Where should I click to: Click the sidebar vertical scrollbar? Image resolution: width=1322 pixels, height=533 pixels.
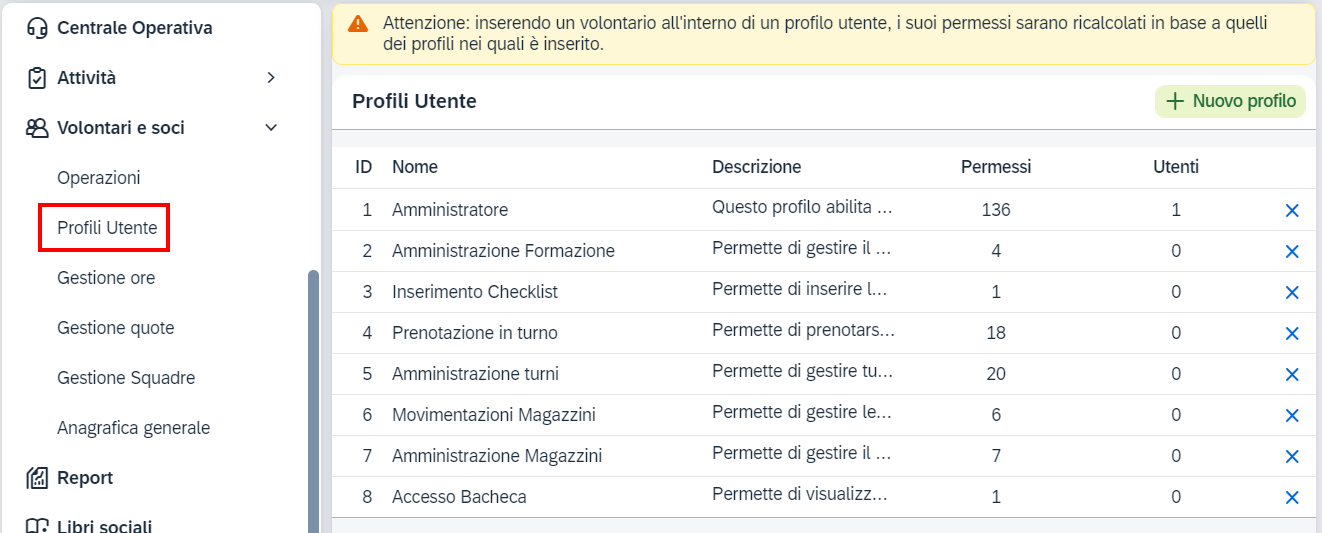[313, 400]
